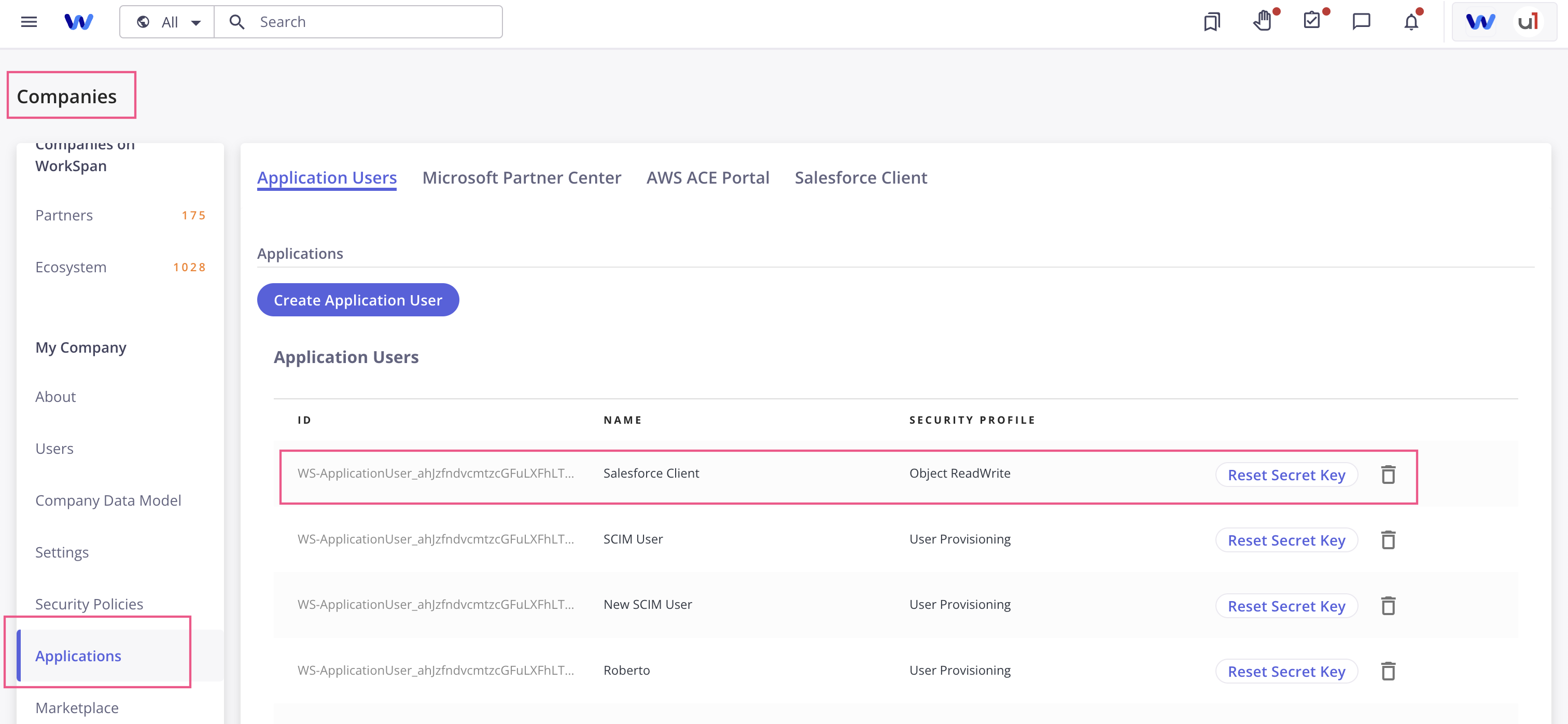Select Applications in sidebar
This screenshot has width=1568, height=724.
120,656
